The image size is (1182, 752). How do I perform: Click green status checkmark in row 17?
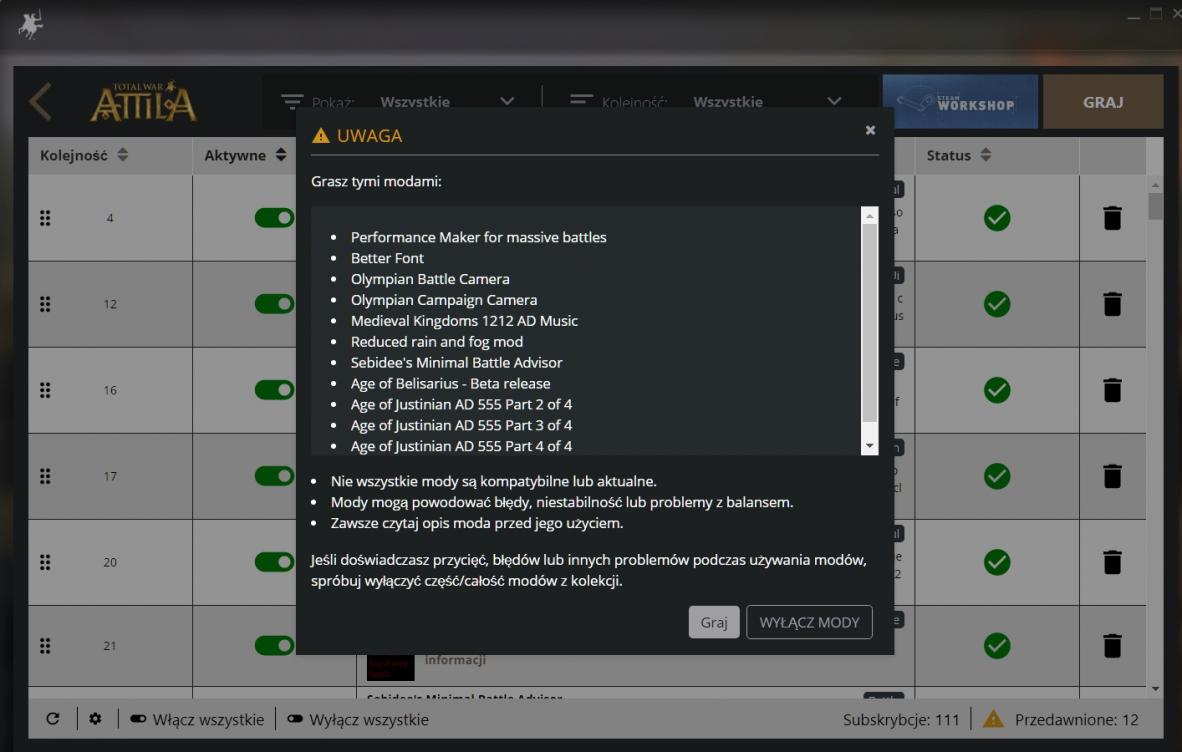coord(996,477)
